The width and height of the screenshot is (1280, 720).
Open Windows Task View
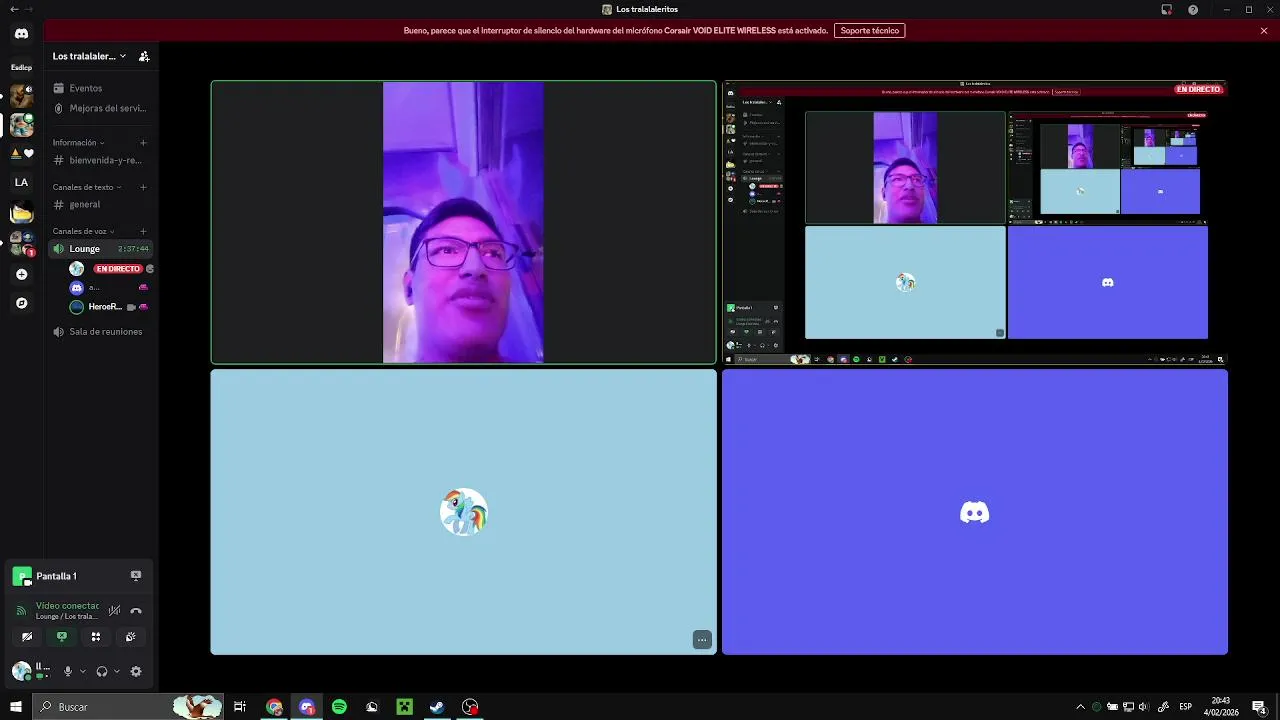click(240, 707)
